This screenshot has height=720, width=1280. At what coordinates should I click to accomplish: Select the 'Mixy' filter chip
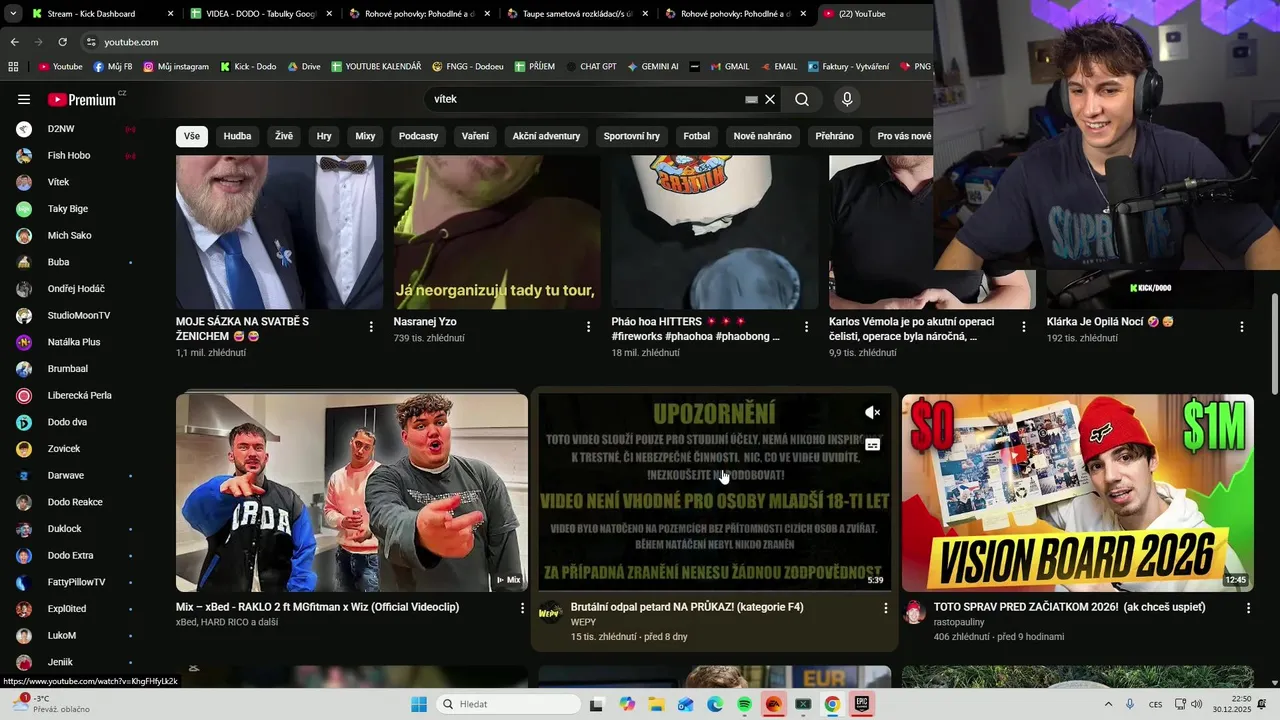tap(365, 136)
